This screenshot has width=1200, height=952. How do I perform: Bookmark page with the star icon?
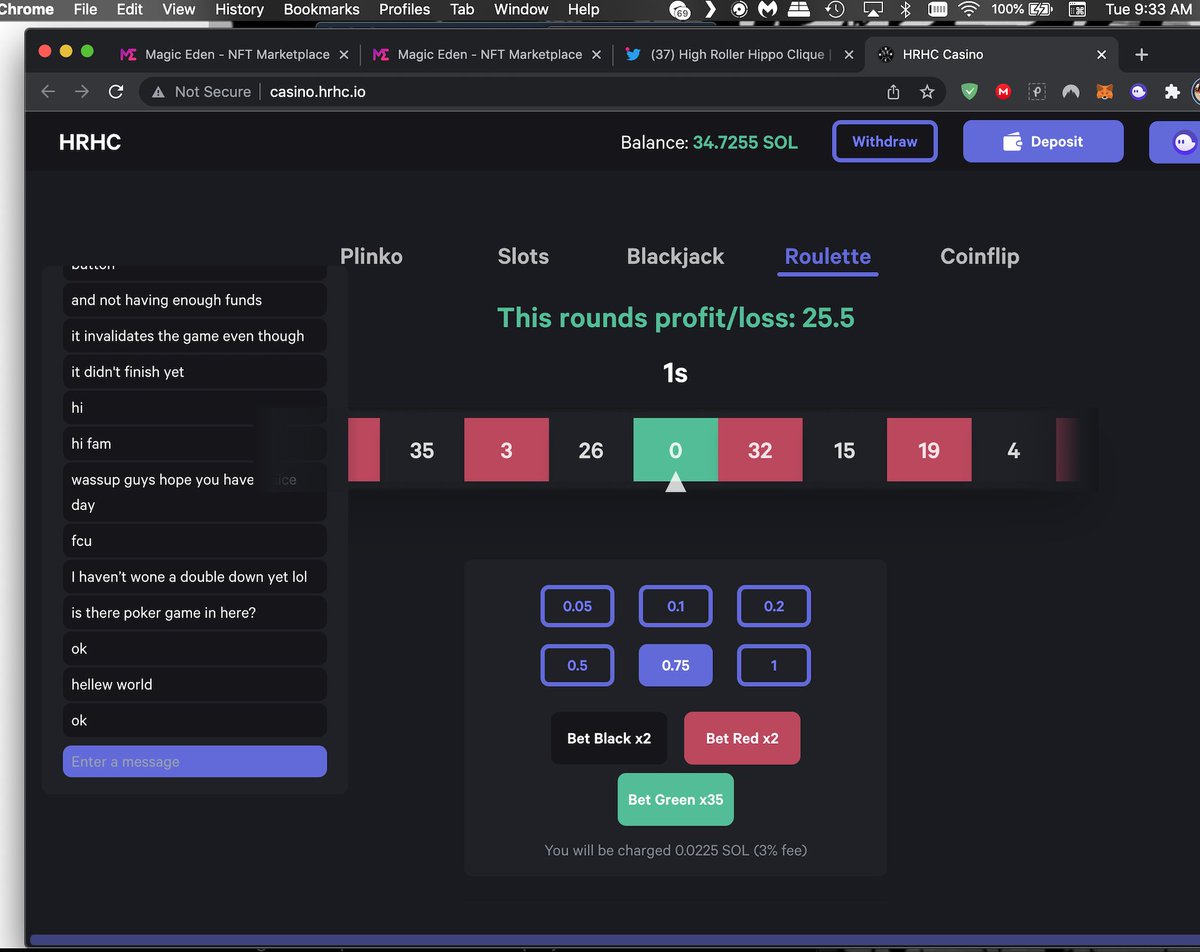(x=927, y=91)
